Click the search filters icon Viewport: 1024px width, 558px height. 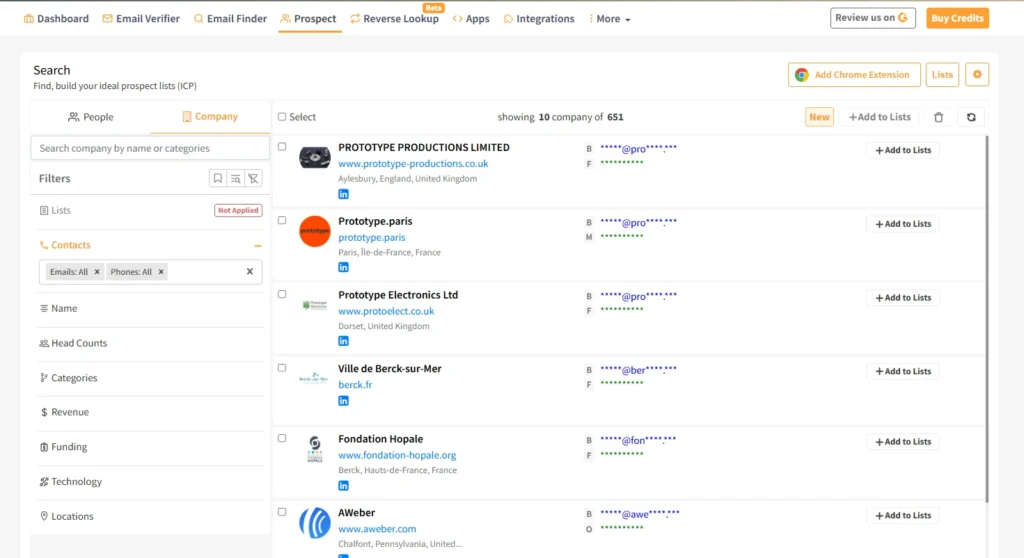point(236,178)
